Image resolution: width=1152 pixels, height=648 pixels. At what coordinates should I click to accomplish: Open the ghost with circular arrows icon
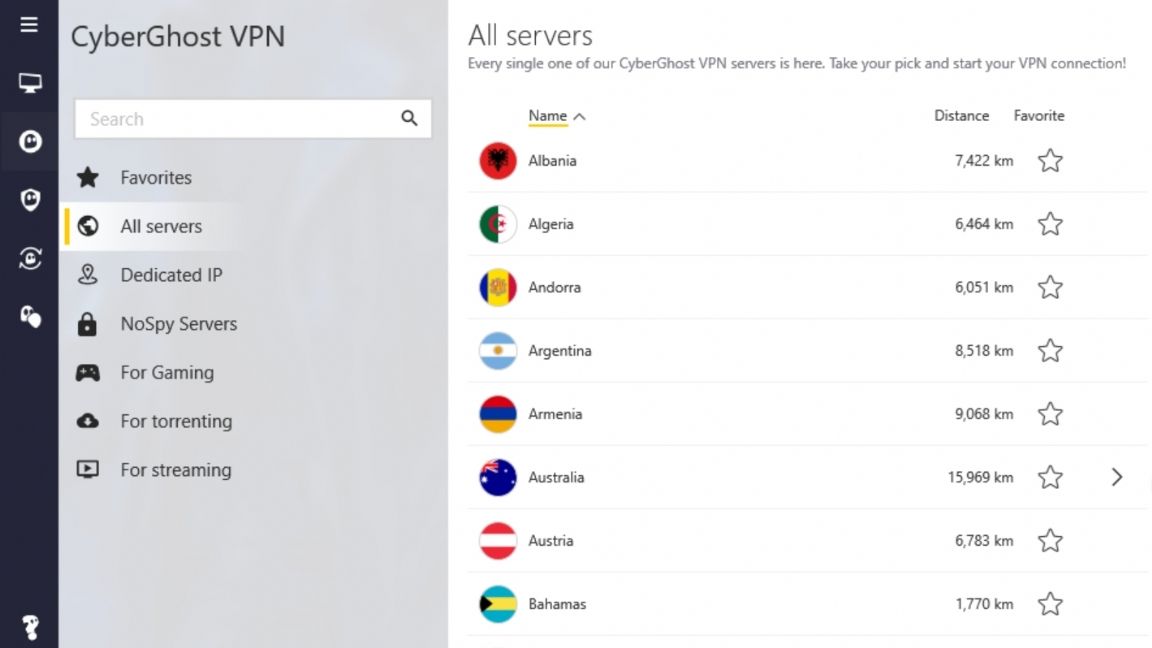click(x=29, y=258)
